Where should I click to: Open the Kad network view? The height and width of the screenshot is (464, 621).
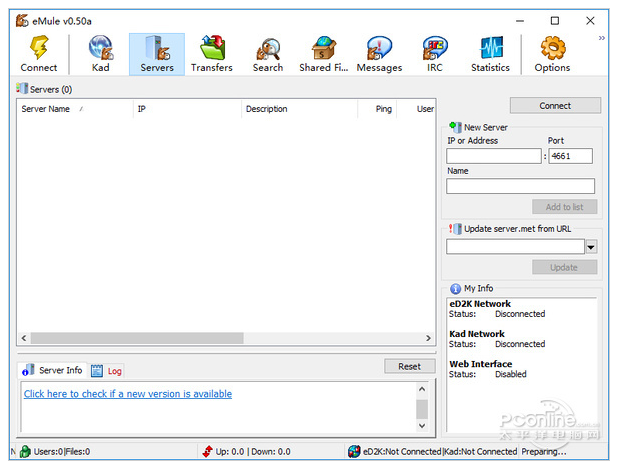click(x=101, y=54)
